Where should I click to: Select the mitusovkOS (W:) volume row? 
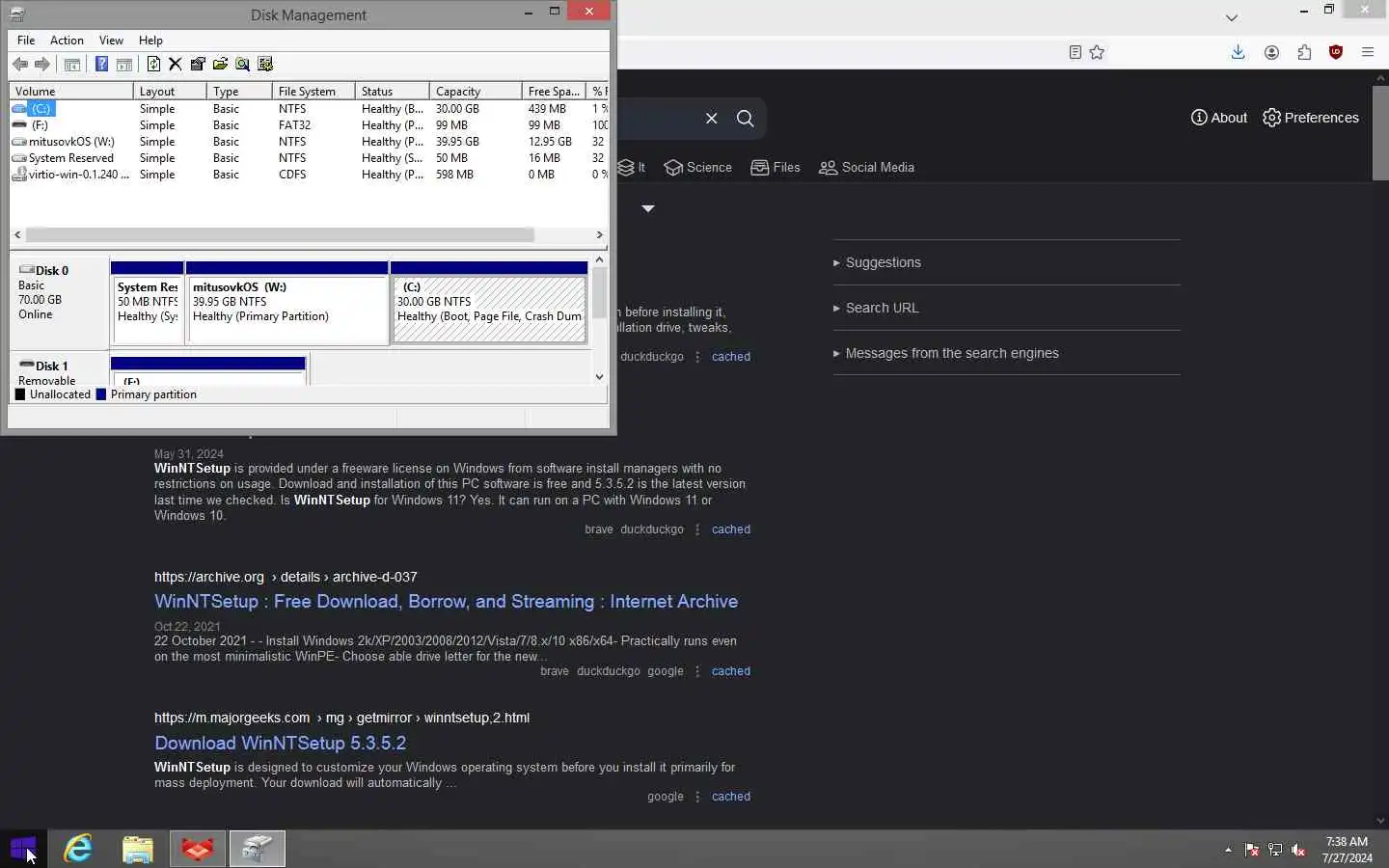tap(309, 142)
